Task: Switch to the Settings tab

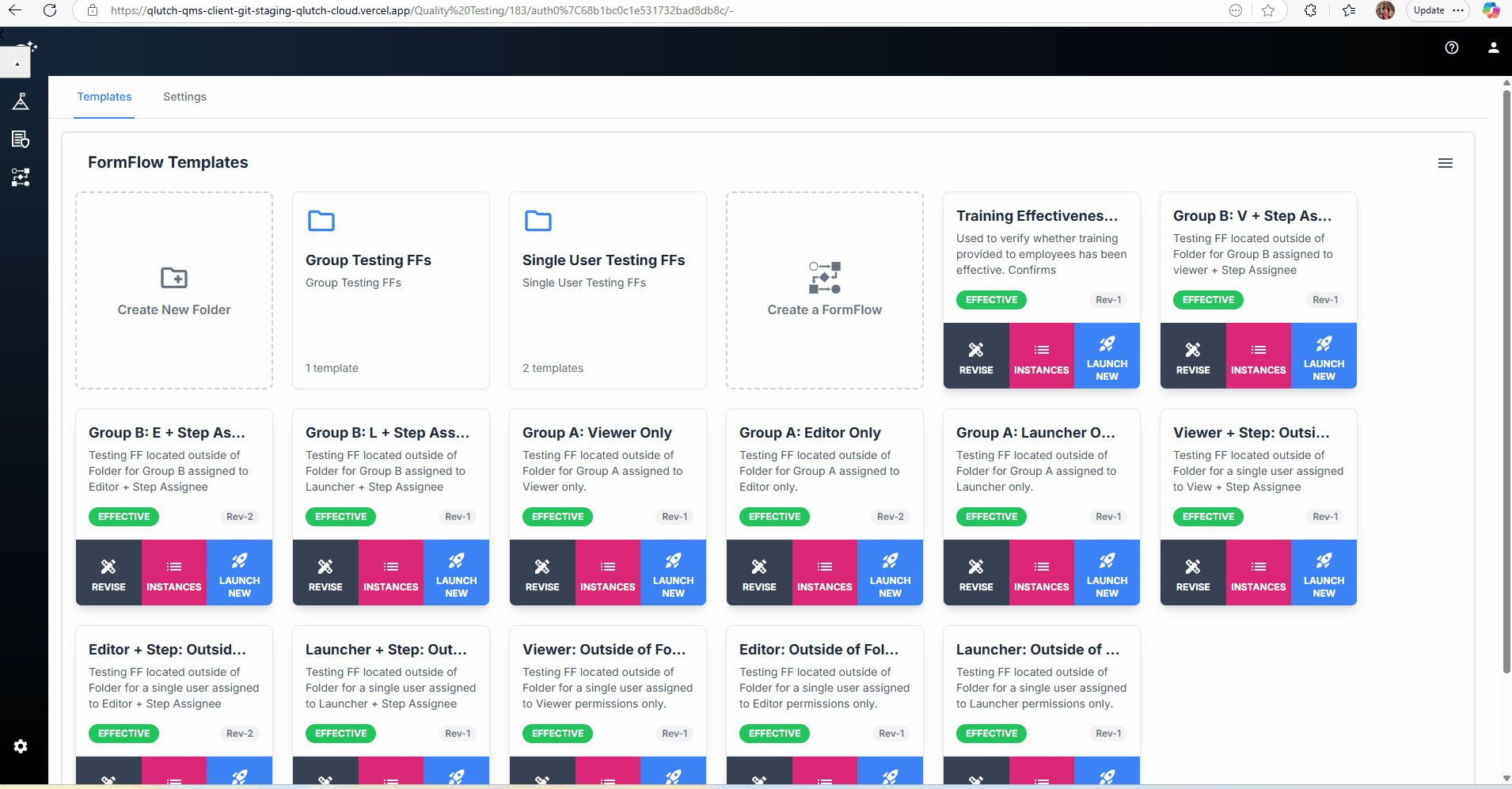Action: [x=184, y=97]
